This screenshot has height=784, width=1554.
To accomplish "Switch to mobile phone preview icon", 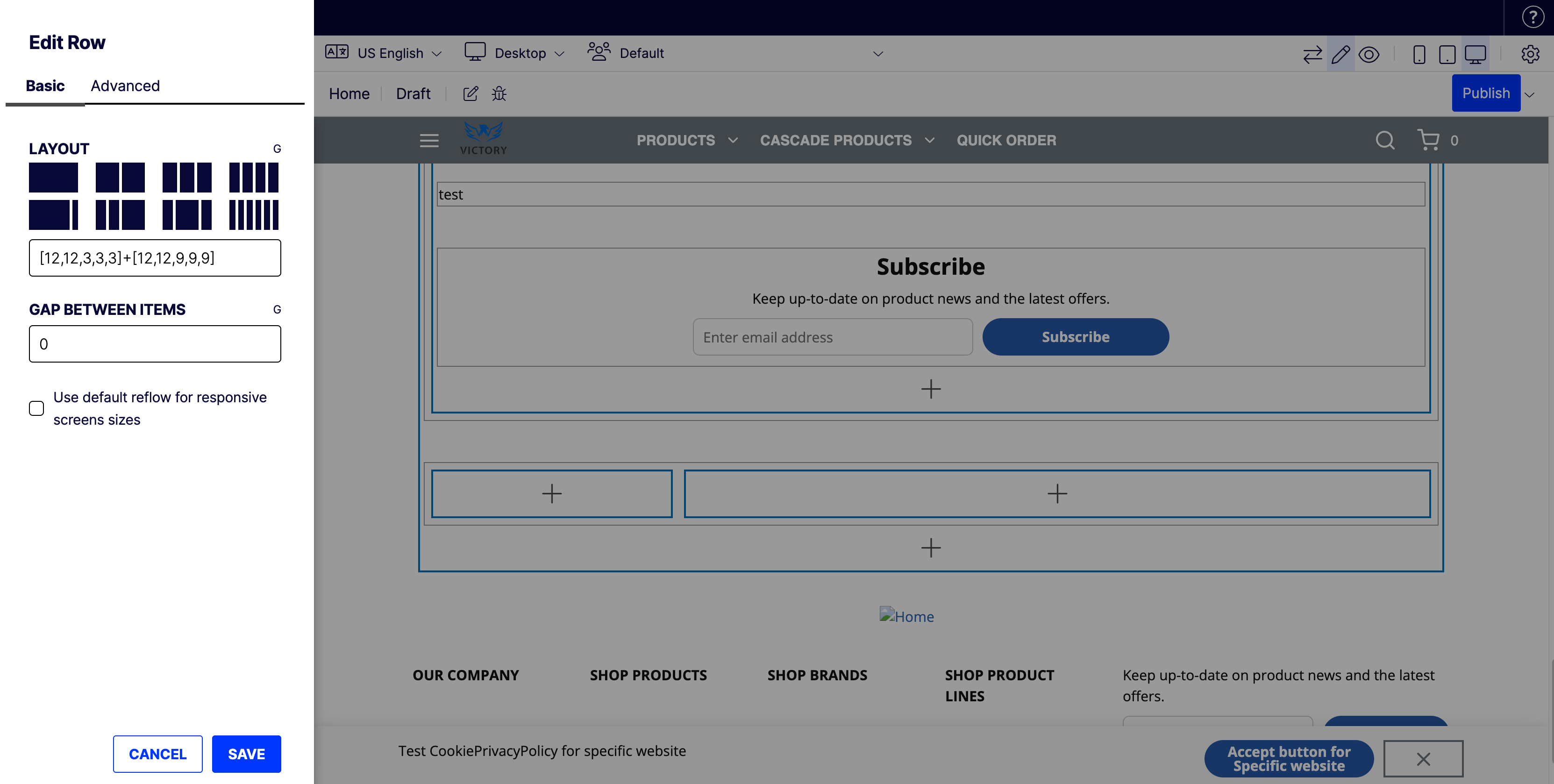I will [1419, 54].
